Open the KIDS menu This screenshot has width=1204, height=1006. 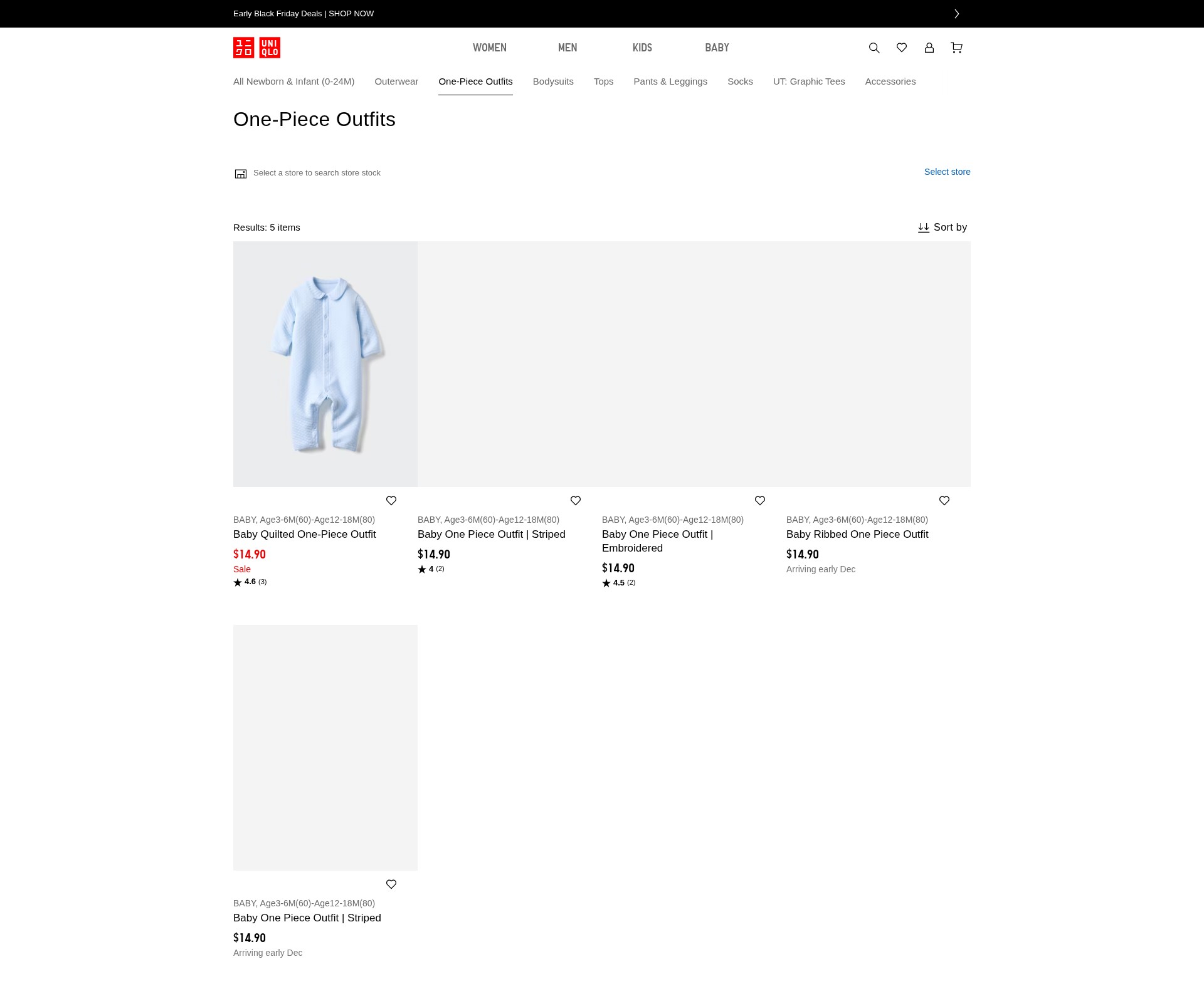(x=642, y=48)
